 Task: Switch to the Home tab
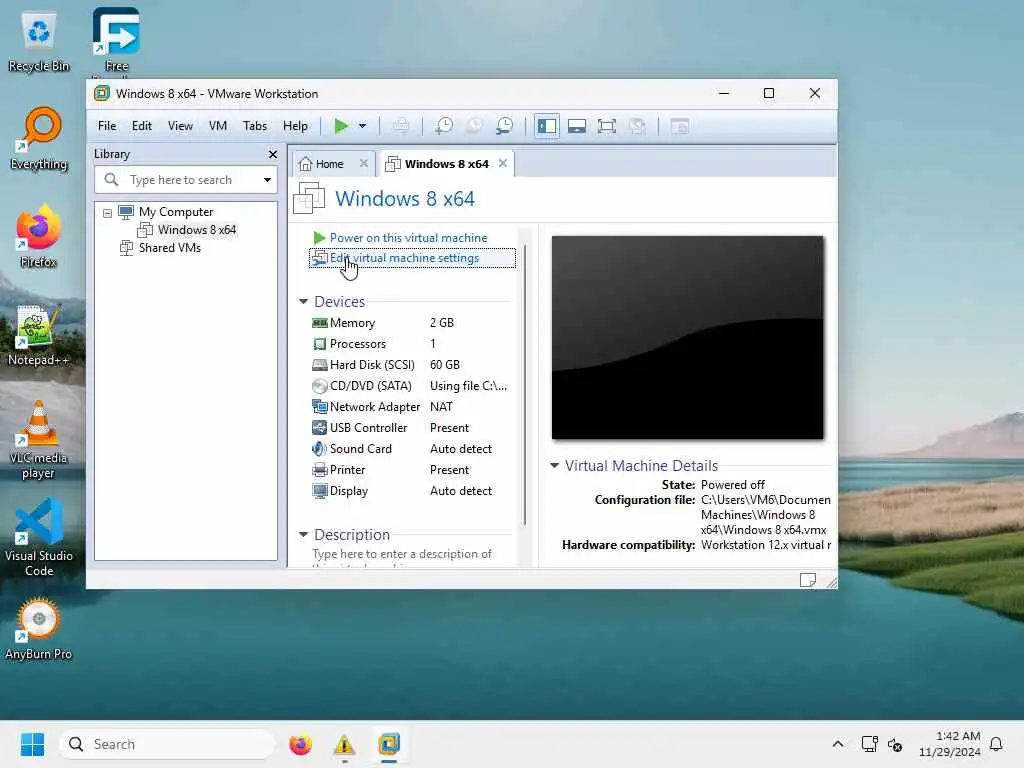point(329,164)
